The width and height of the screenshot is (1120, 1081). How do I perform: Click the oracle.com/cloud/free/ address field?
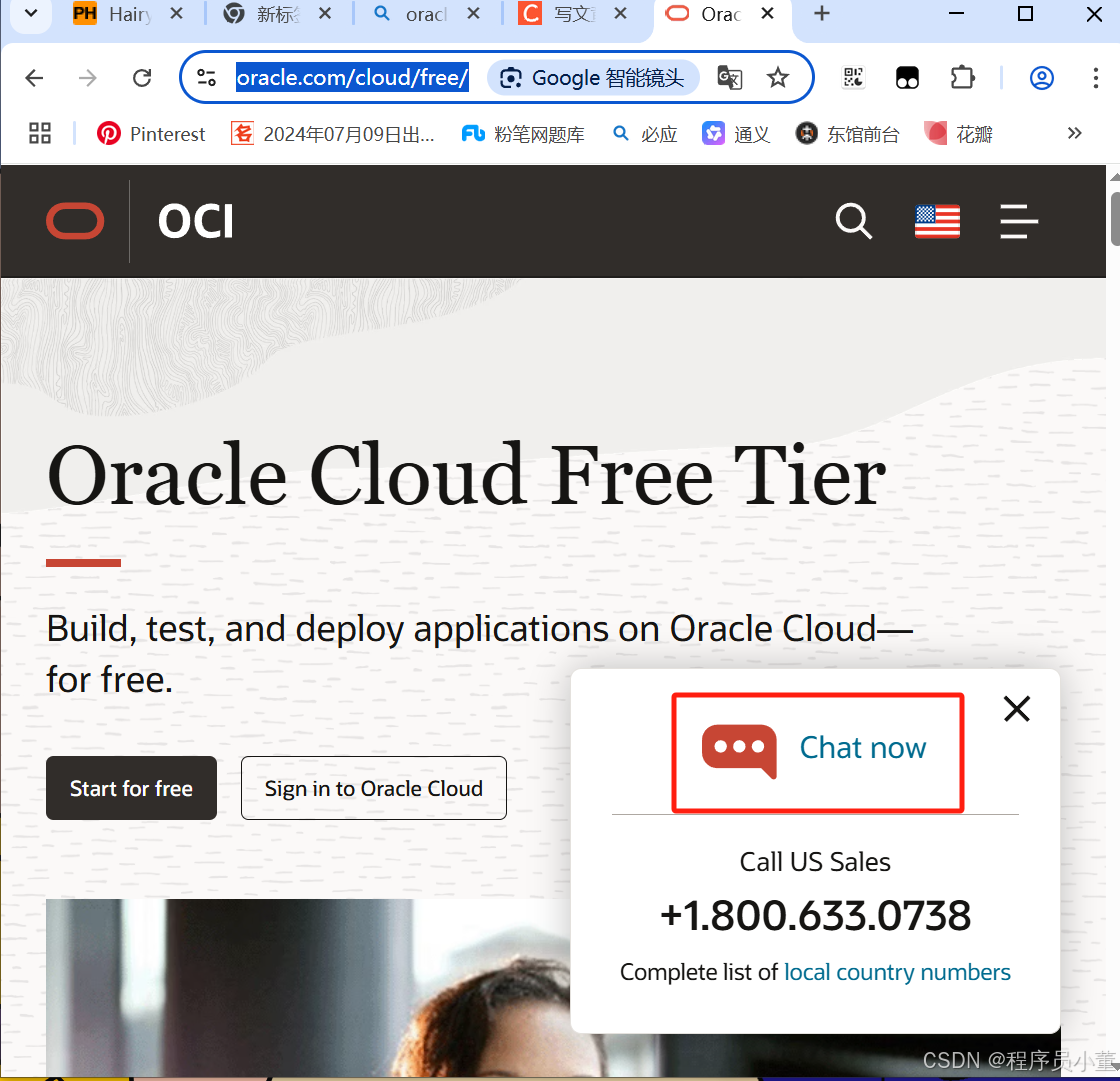352,77
